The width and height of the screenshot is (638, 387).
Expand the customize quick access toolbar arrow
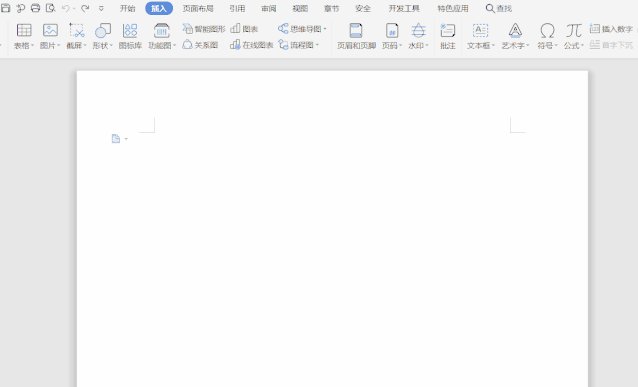tap(101, 8)
